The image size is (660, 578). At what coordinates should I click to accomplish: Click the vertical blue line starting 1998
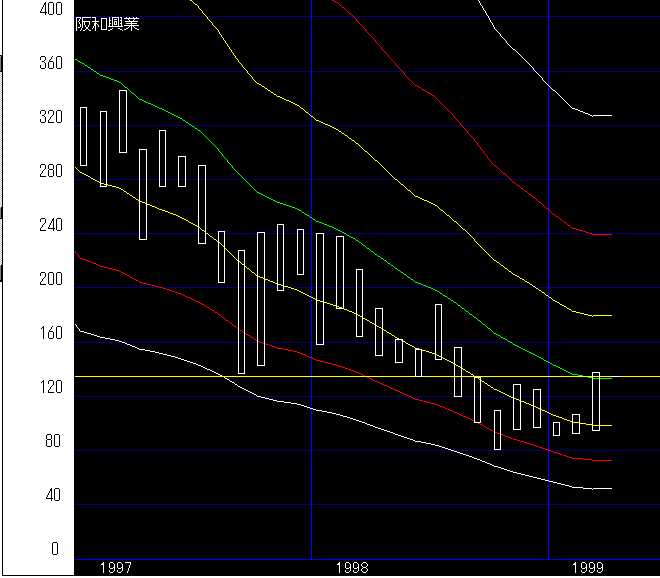pos(311,300)
